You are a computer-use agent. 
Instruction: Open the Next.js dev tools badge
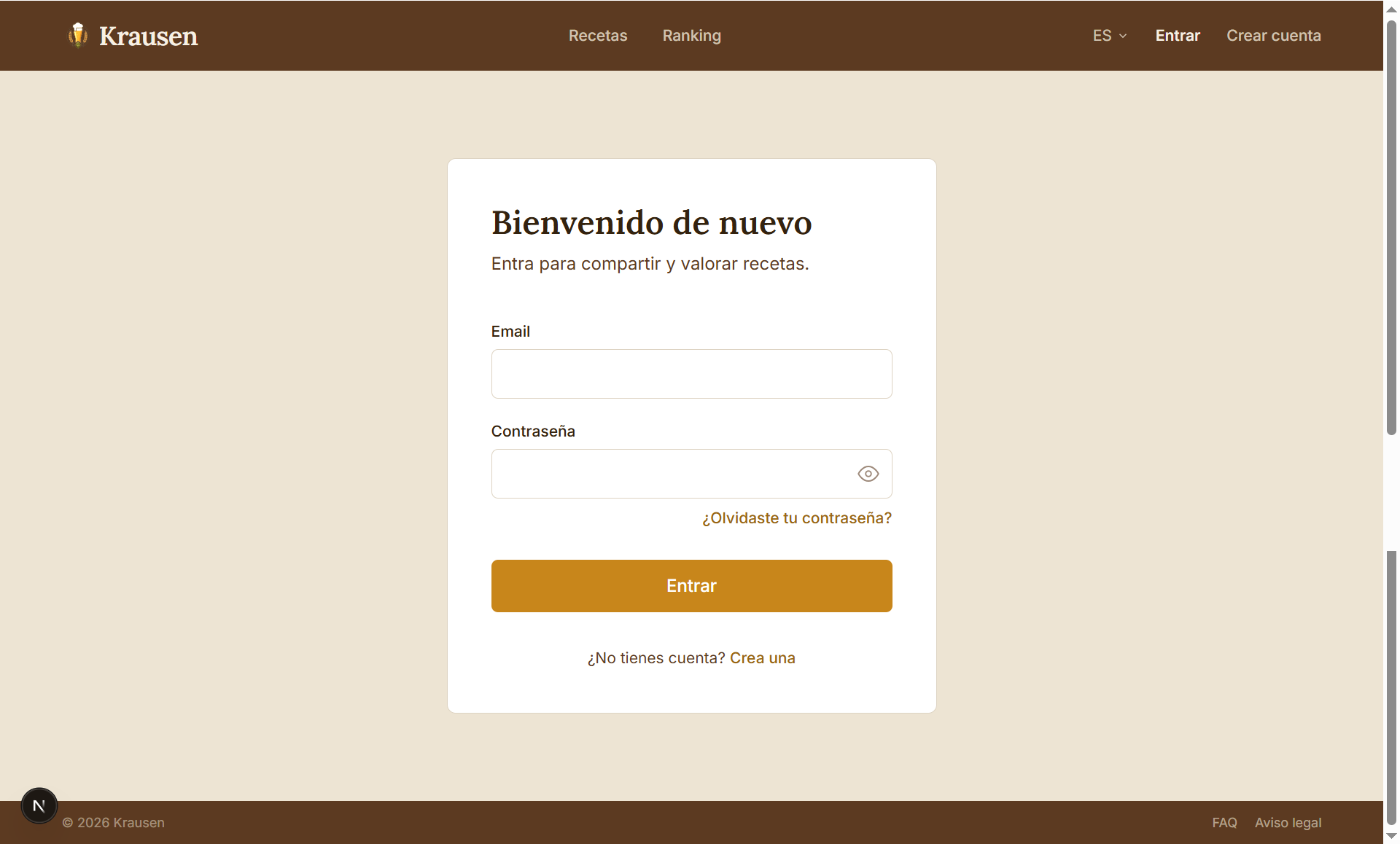[x=39, y=805]
